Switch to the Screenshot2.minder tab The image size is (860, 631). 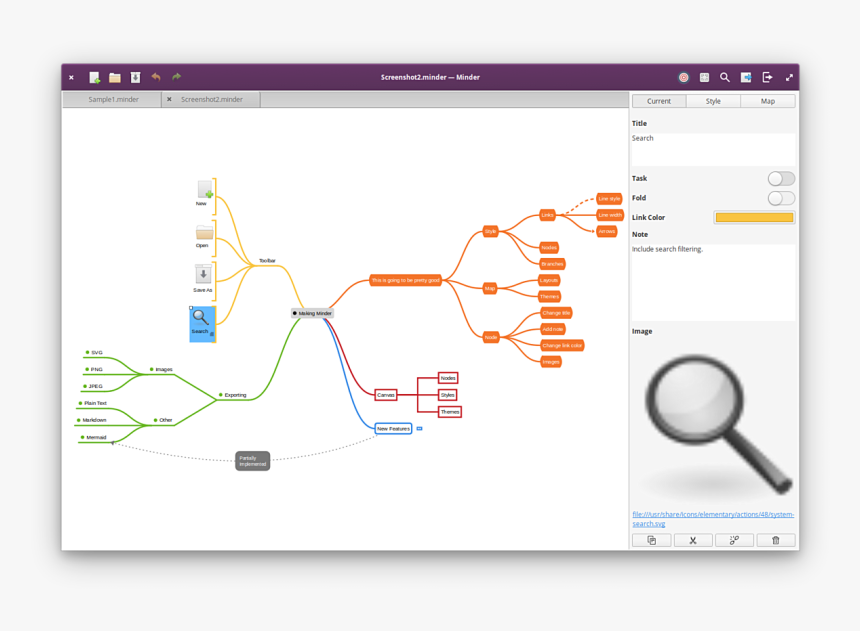[x=212, y=99]
